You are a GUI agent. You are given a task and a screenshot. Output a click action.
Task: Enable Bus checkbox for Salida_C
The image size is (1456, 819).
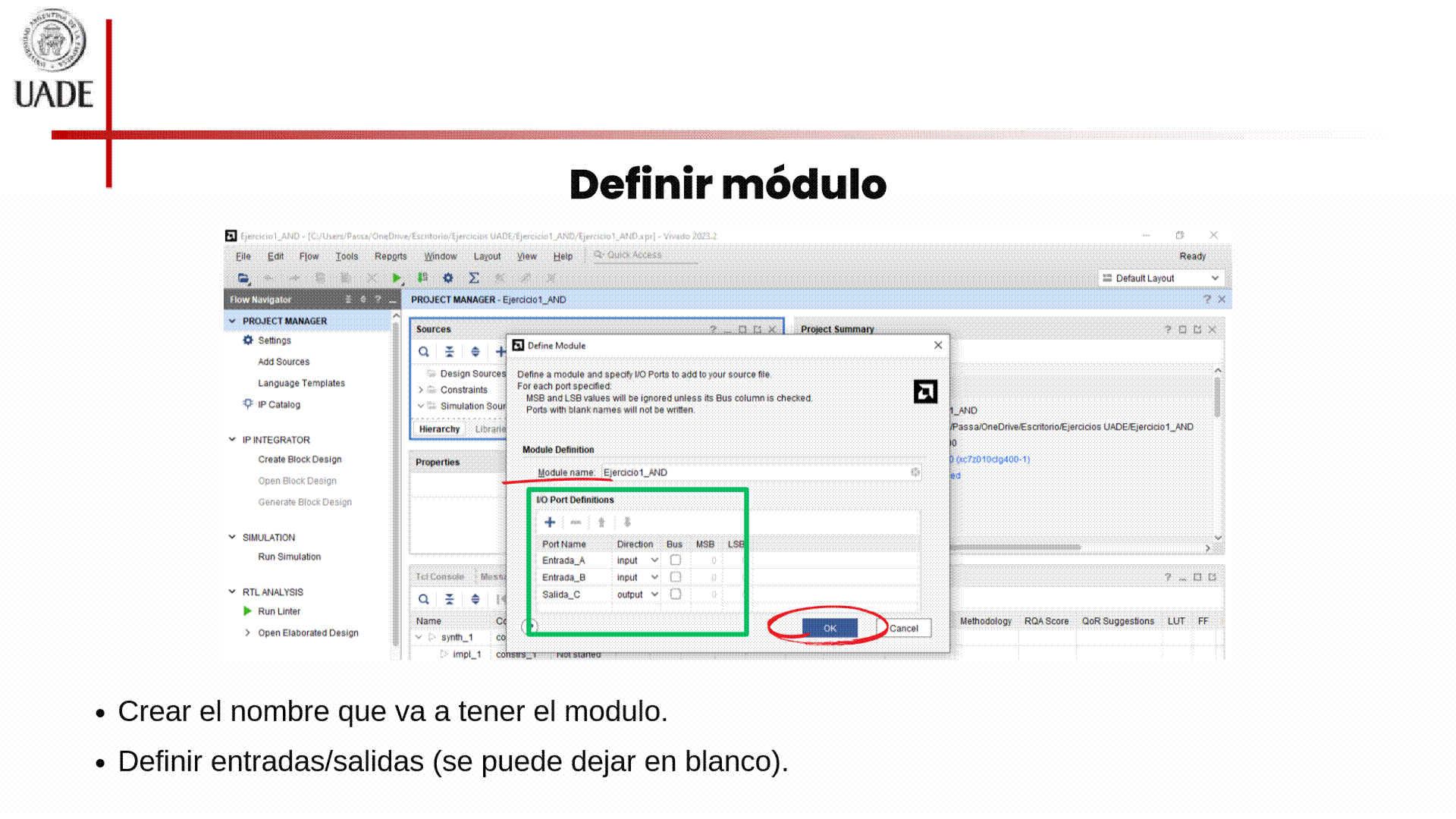[676, 595]
